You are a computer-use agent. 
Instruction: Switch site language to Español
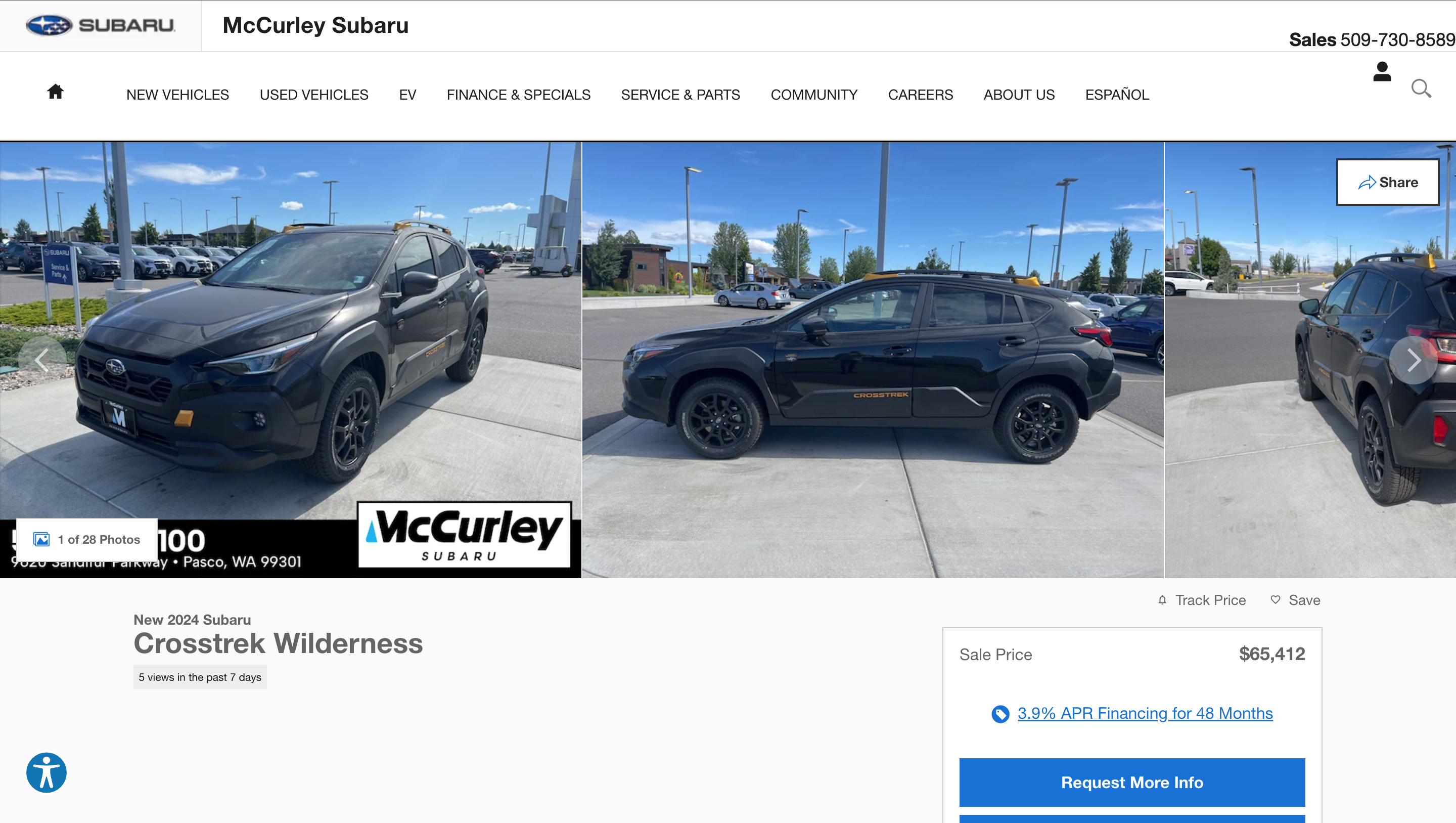pyautogui.click(x=1117, y=95)
